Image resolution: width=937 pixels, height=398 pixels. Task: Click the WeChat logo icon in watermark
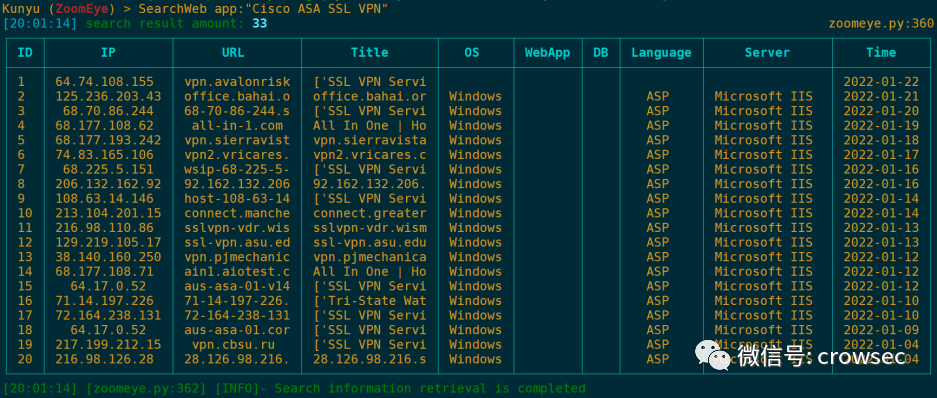(x=713, y=356)
